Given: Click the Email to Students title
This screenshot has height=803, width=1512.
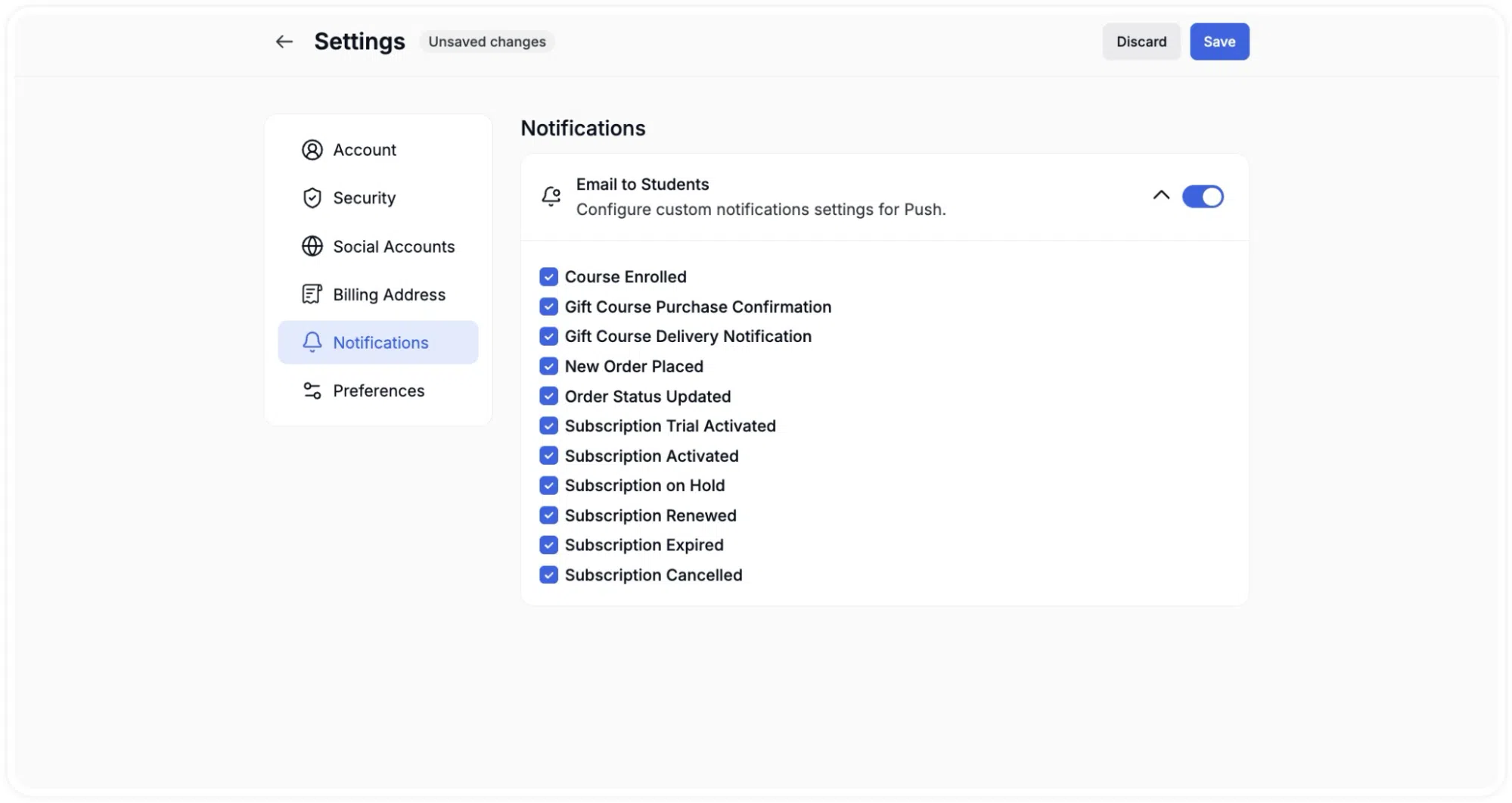Looking at the screenshot, I should click(x=642, y=184).
